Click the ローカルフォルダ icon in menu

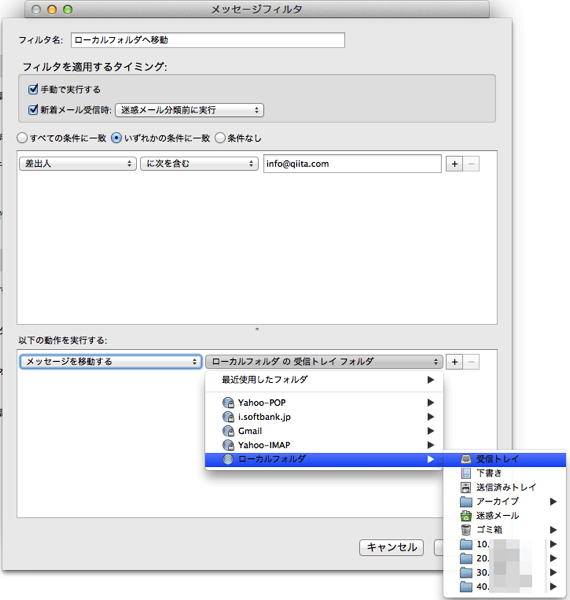[228, 459]
